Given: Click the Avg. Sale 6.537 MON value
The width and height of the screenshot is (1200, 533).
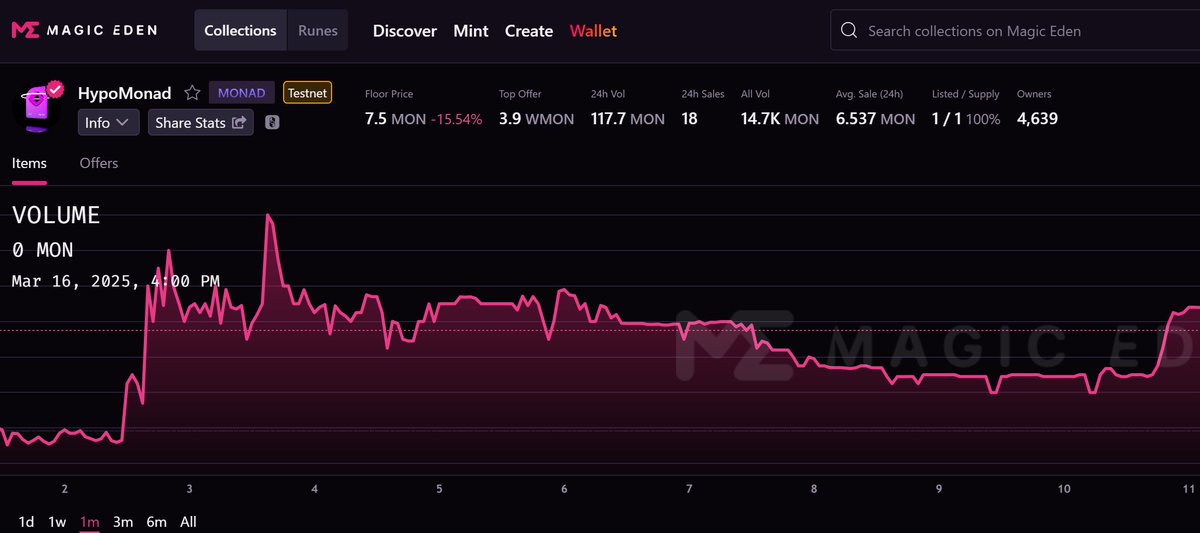Looking at the screenshot, I should [x=875, y=119].
